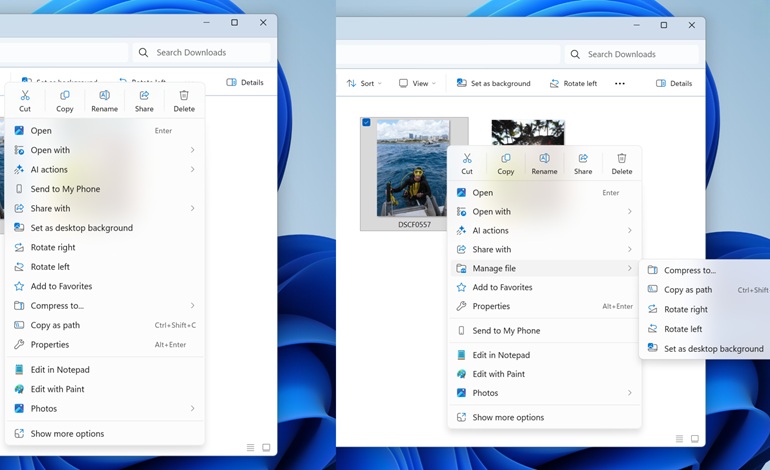Screen dimensions: 770x470
Task: Expand AI actions submenu in left menu
Action: click(x=192, y=169)
